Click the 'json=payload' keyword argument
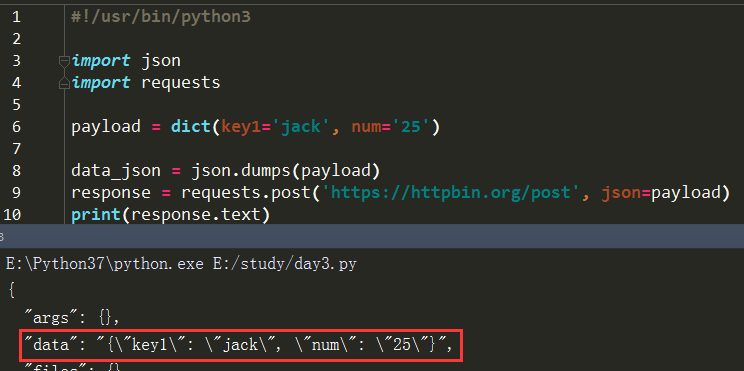The height and width of the screenshot is (371, 744). 661,193
